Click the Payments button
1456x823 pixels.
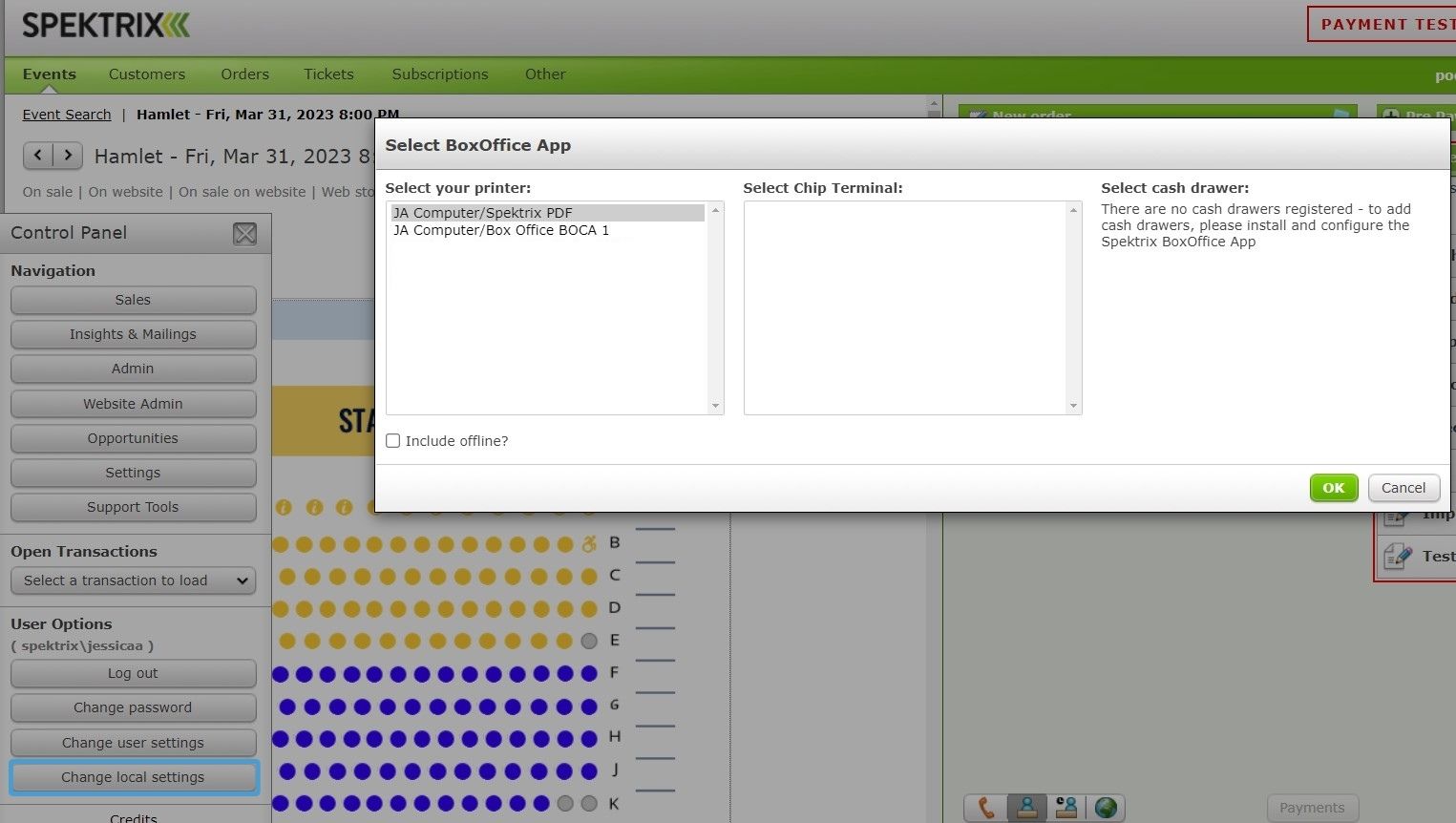point(1312,808)
